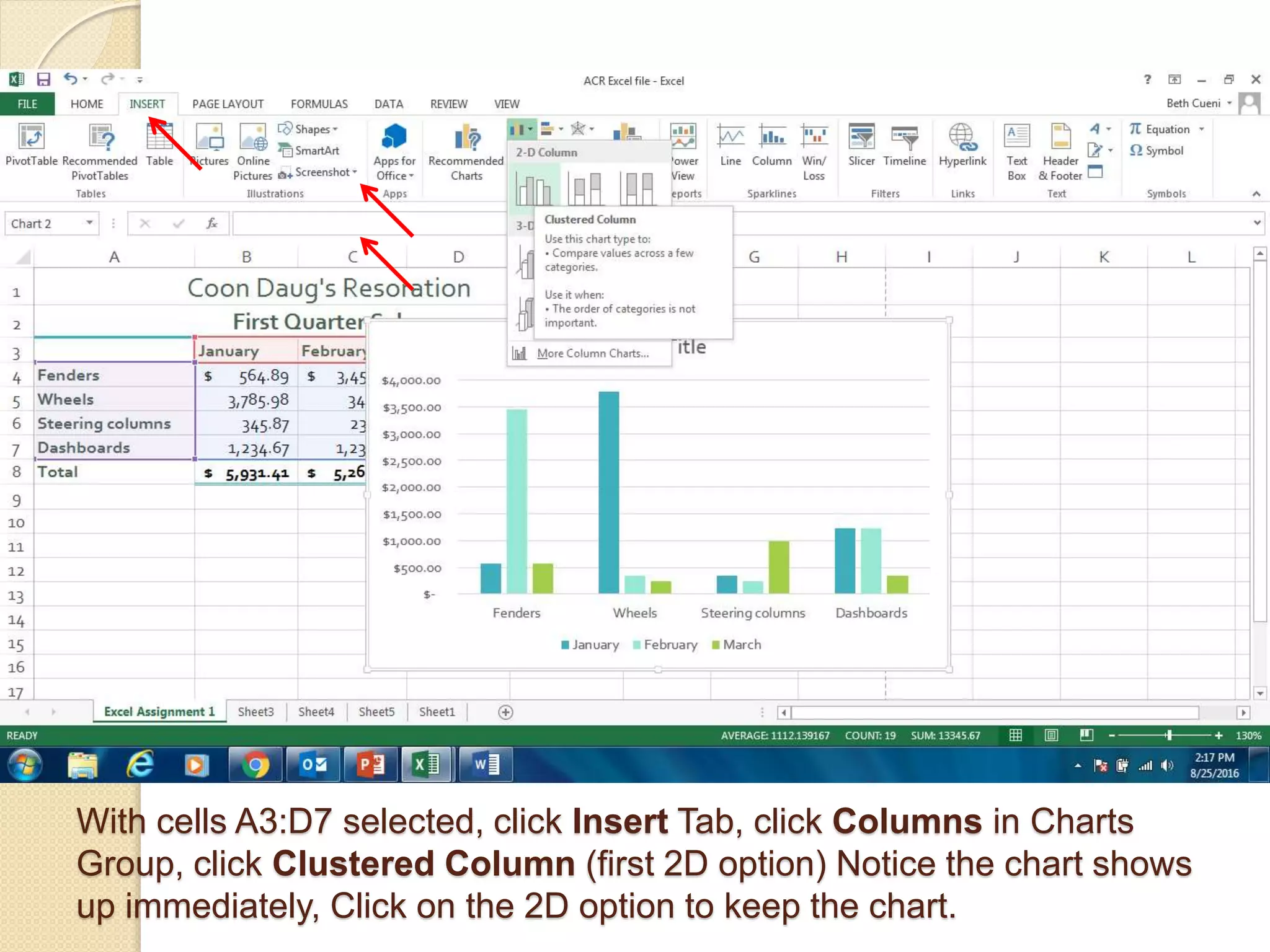Insert a Column sparkline
The image size is (1270, 952).
pyautogui.click(x=772, y=145)
